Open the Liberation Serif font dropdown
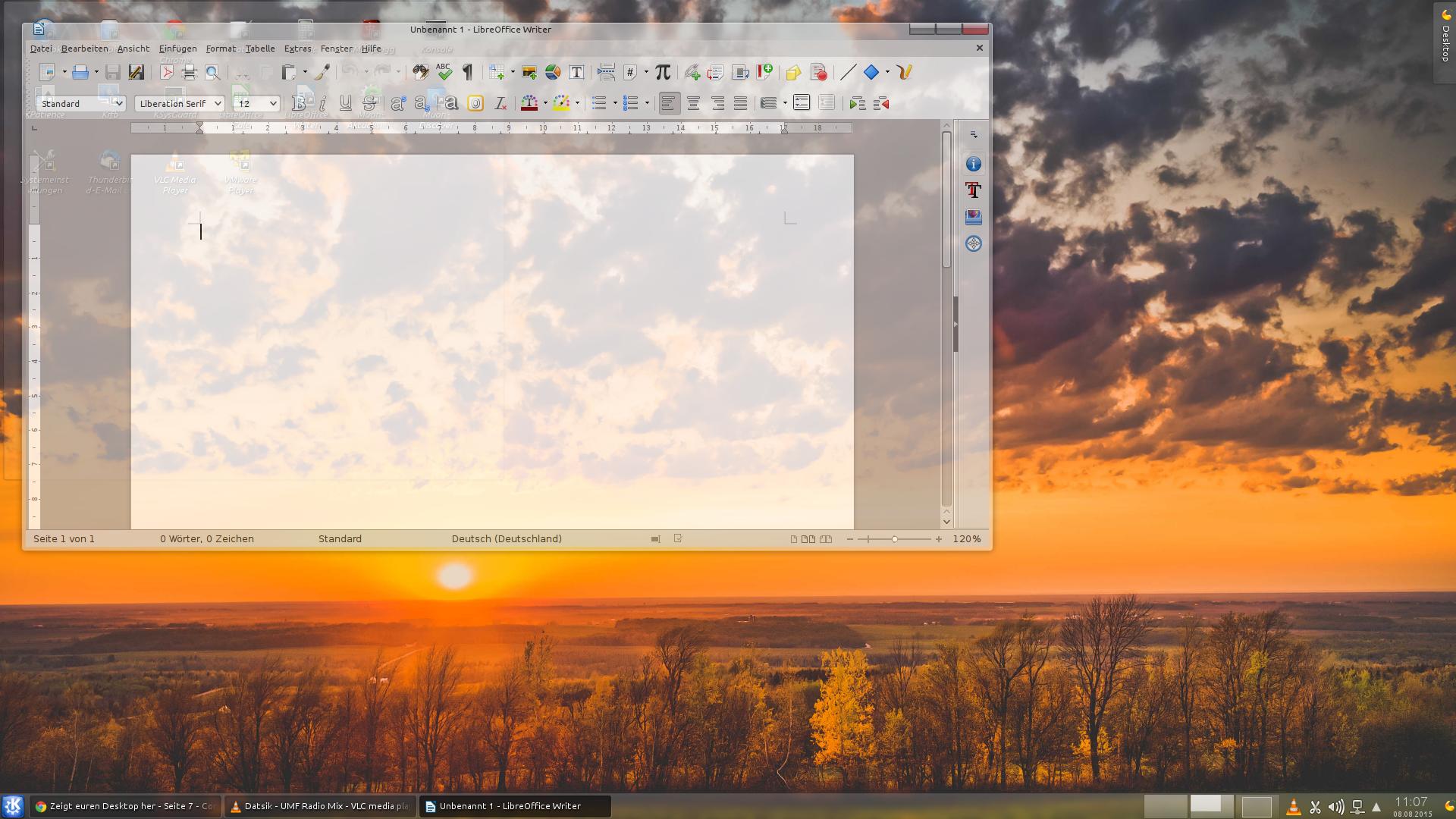Screen dimensions: 1456x819 [218, 104]
